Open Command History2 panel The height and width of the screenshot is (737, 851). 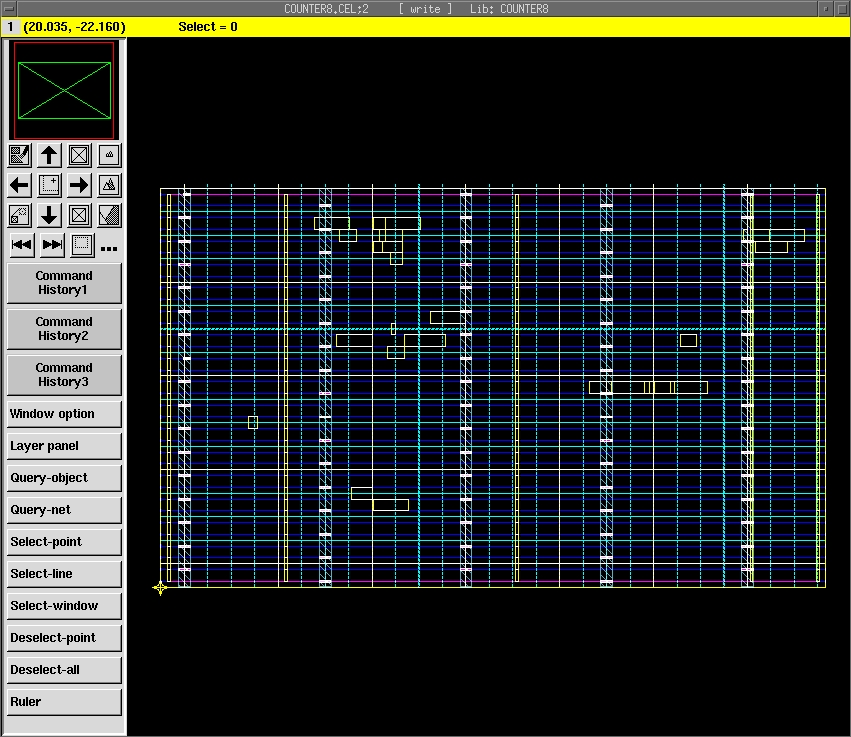point(64,329)
